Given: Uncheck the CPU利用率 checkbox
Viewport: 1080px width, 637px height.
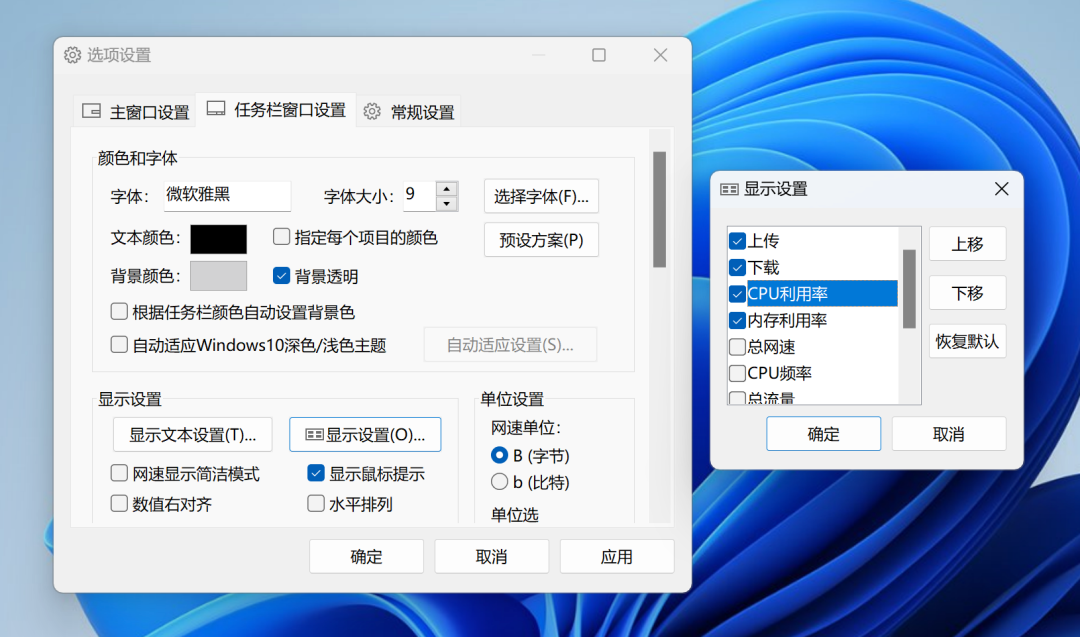Looking at the screenshot, I should tap(737, 294).
